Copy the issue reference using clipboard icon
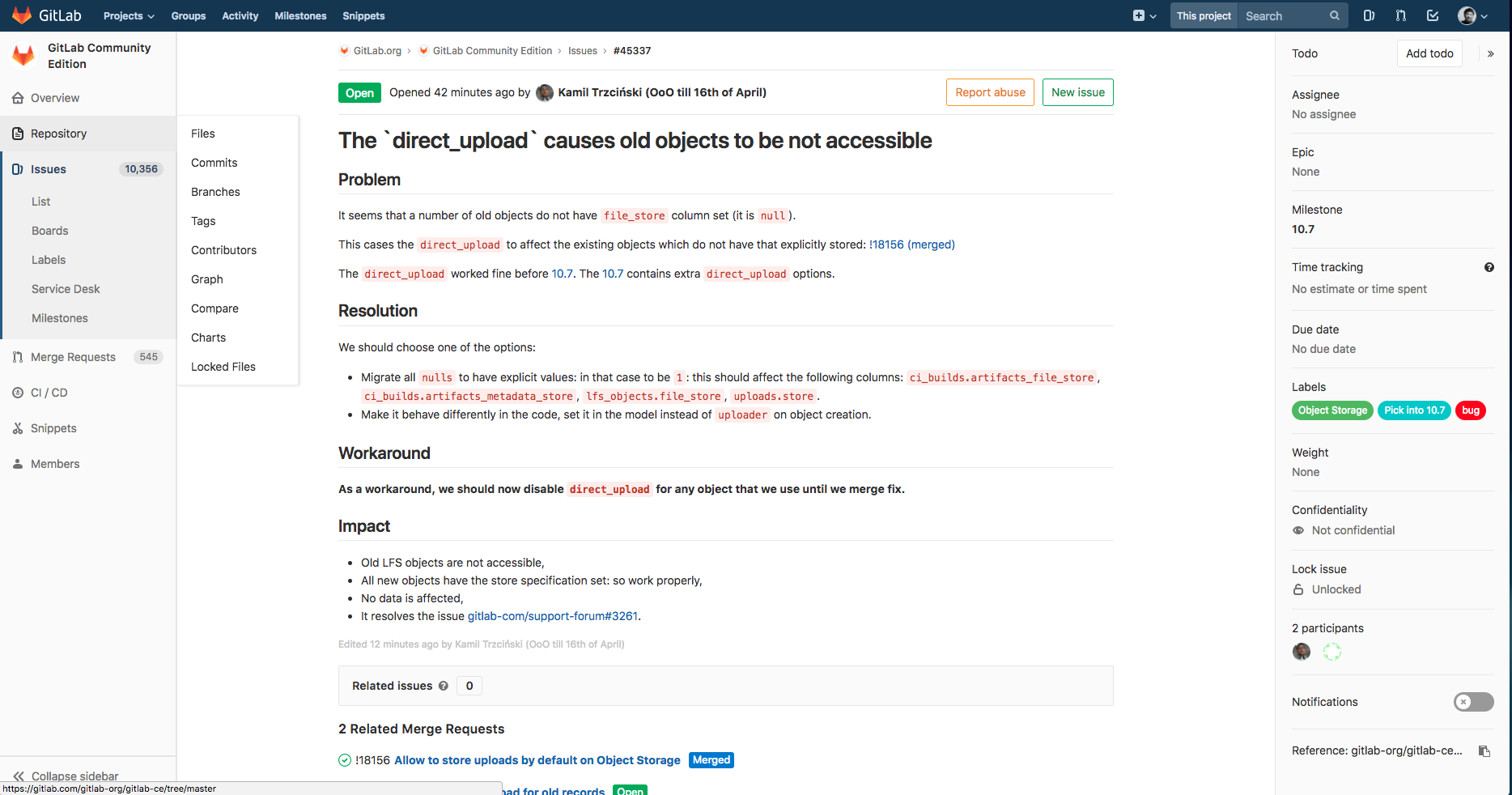 pos(1484,750)
